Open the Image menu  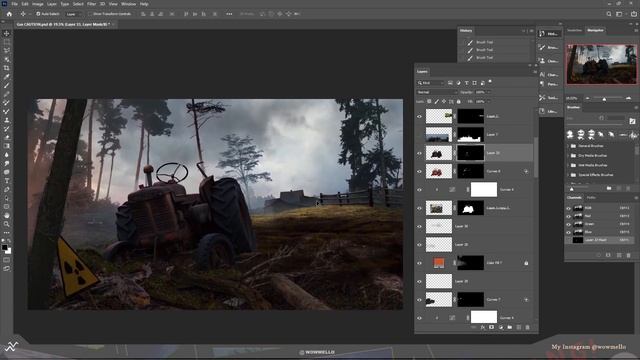(38, 4)
